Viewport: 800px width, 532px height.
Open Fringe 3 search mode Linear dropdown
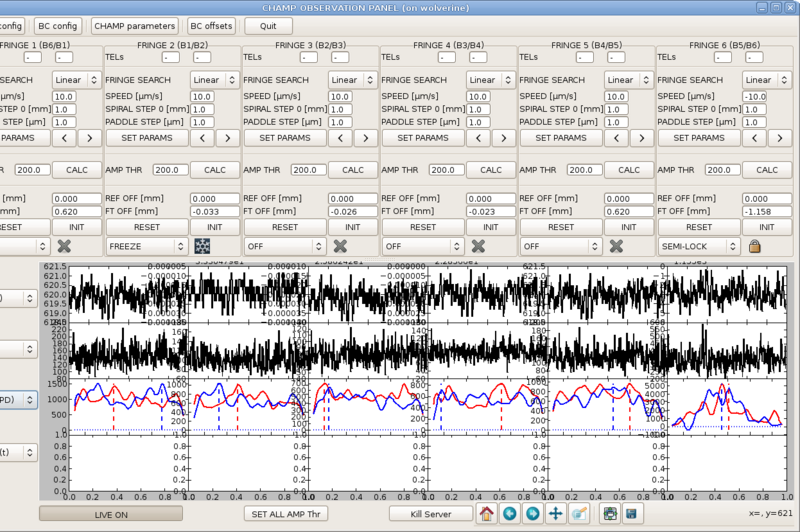353,80
